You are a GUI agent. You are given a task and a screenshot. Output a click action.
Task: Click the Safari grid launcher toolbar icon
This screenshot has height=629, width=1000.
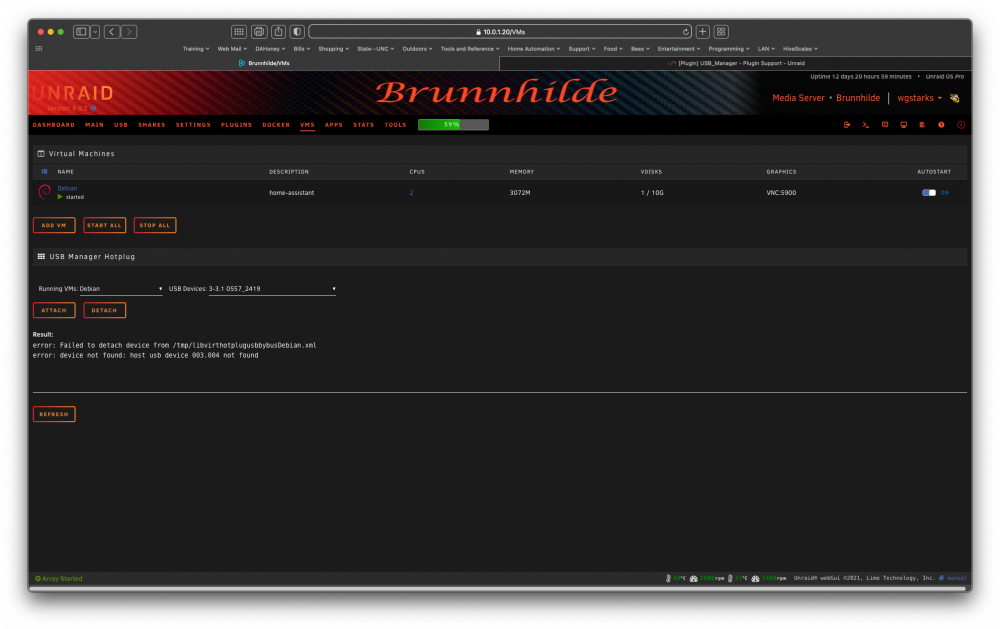tap(239, 31)
